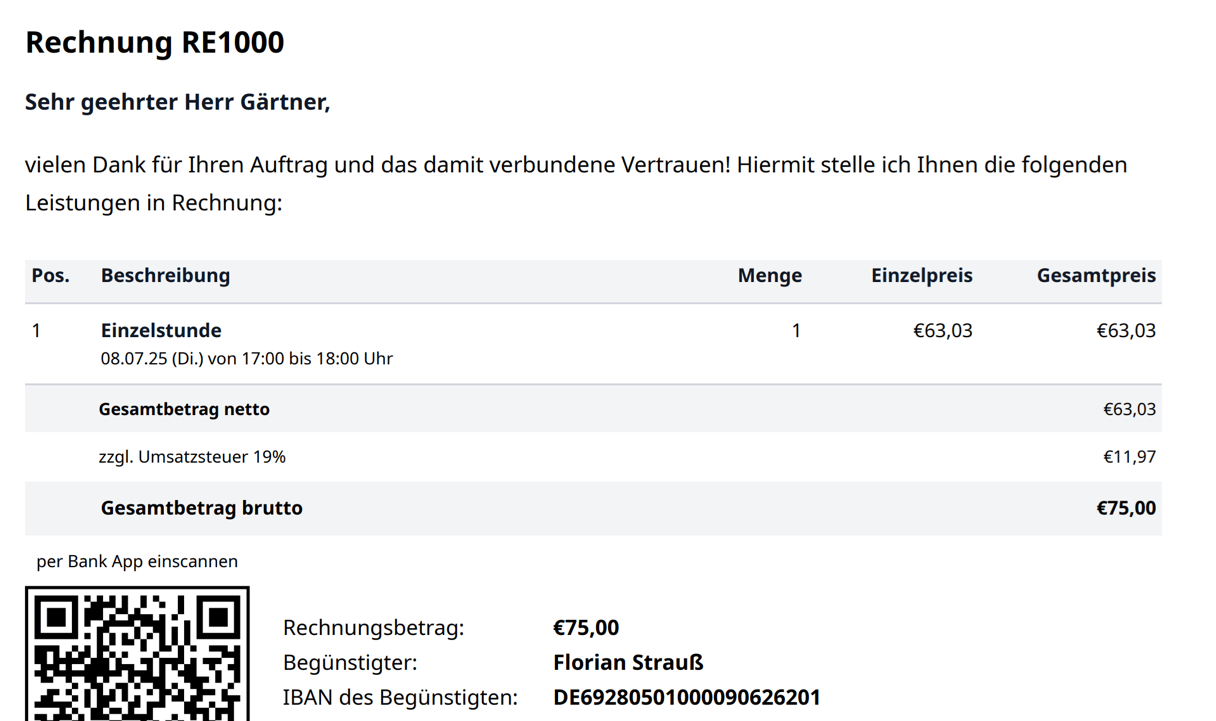Screen dimensions: 1216x721
Task: Select the Gesamtbetrag brutto total row
Action: (x=202, y=508)
